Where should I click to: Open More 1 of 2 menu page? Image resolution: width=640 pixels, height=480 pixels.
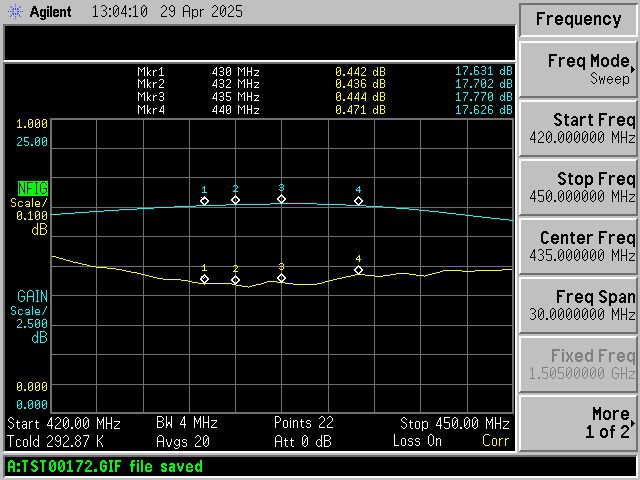[x=578, y=423]
